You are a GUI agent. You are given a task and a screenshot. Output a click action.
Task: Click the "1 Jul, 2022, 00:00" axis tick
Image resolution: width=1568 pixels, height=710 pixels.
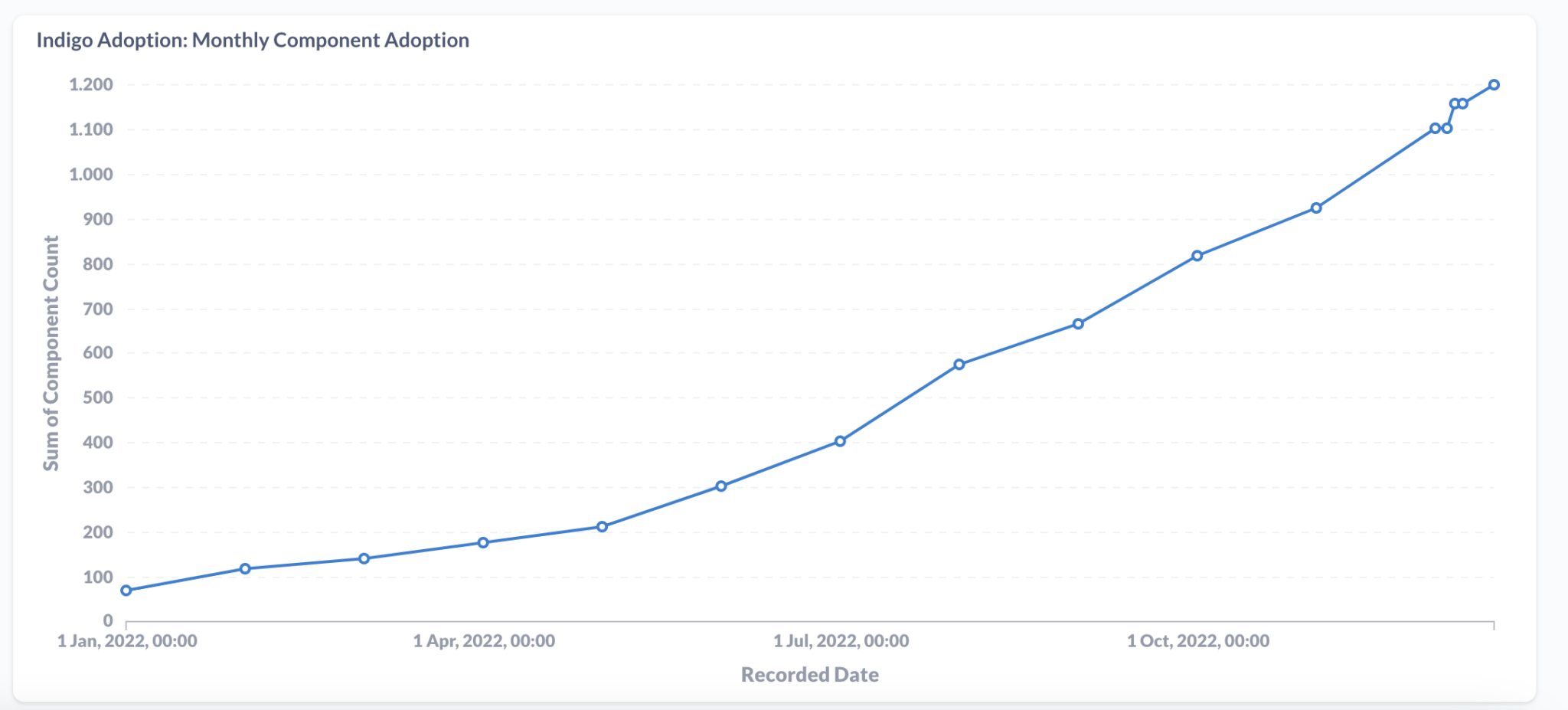[x=841, y=641]
